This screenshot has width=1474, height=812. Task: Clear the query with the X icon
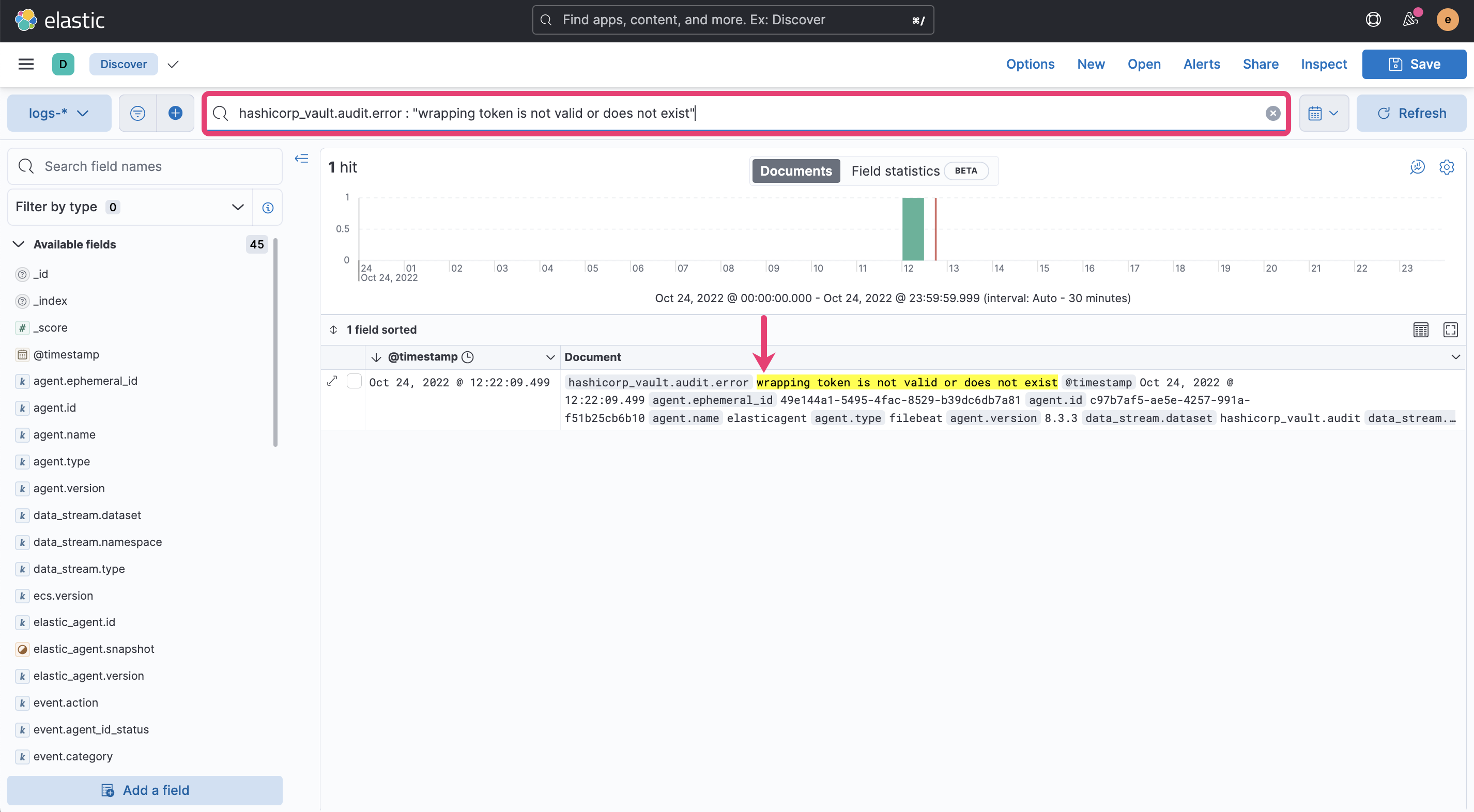[1272, 113]
